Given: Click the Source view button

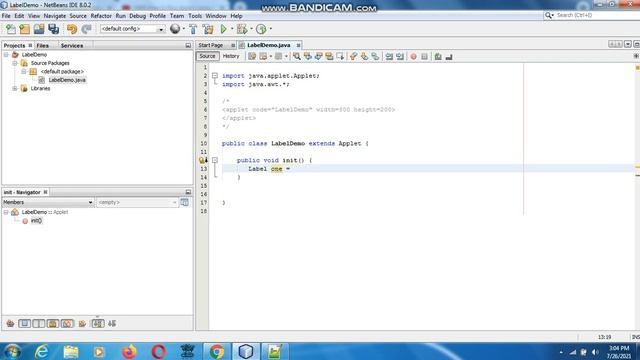Looking at the screenshot, I should click(207, 56).
